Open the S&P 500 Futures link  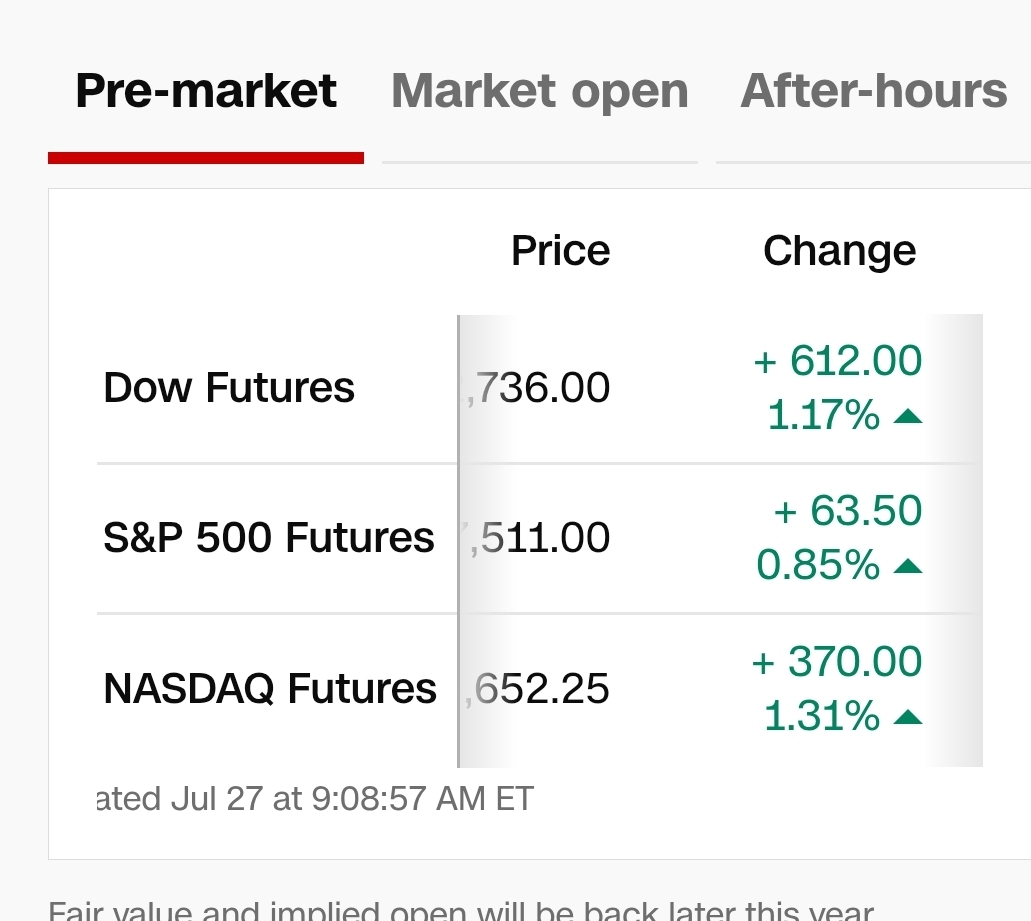click(x=269, y=538)
